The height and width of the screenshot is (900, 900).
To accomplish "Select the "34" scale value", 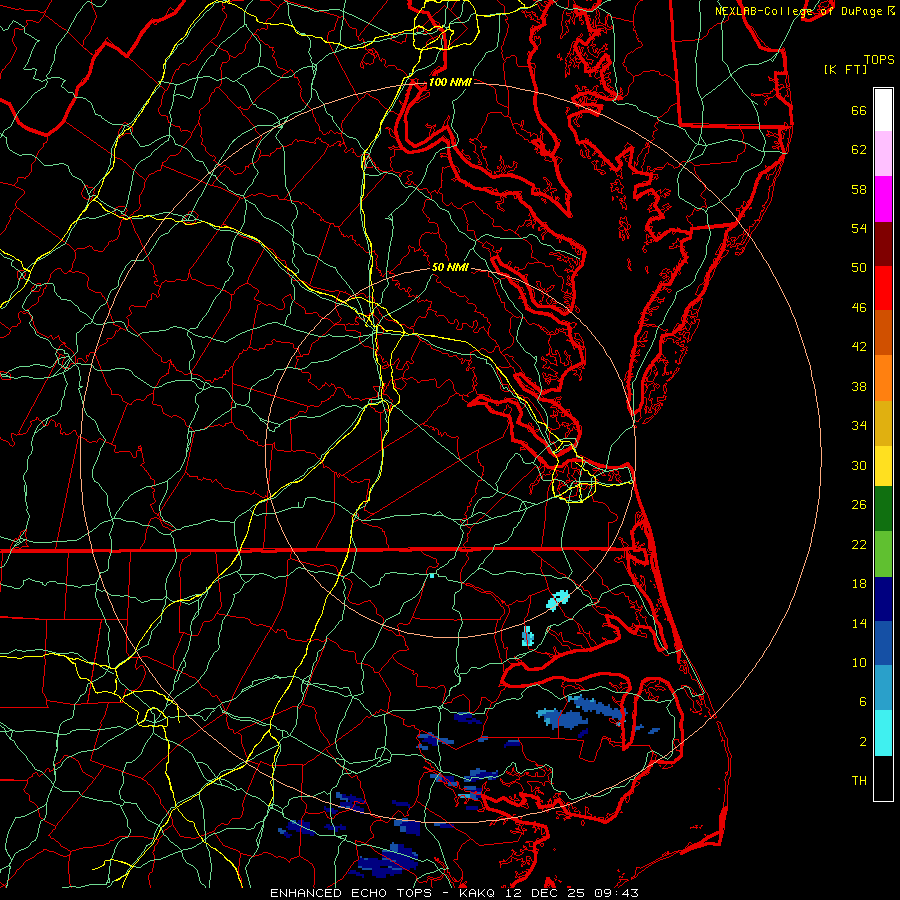I will (x=859, y=425).
